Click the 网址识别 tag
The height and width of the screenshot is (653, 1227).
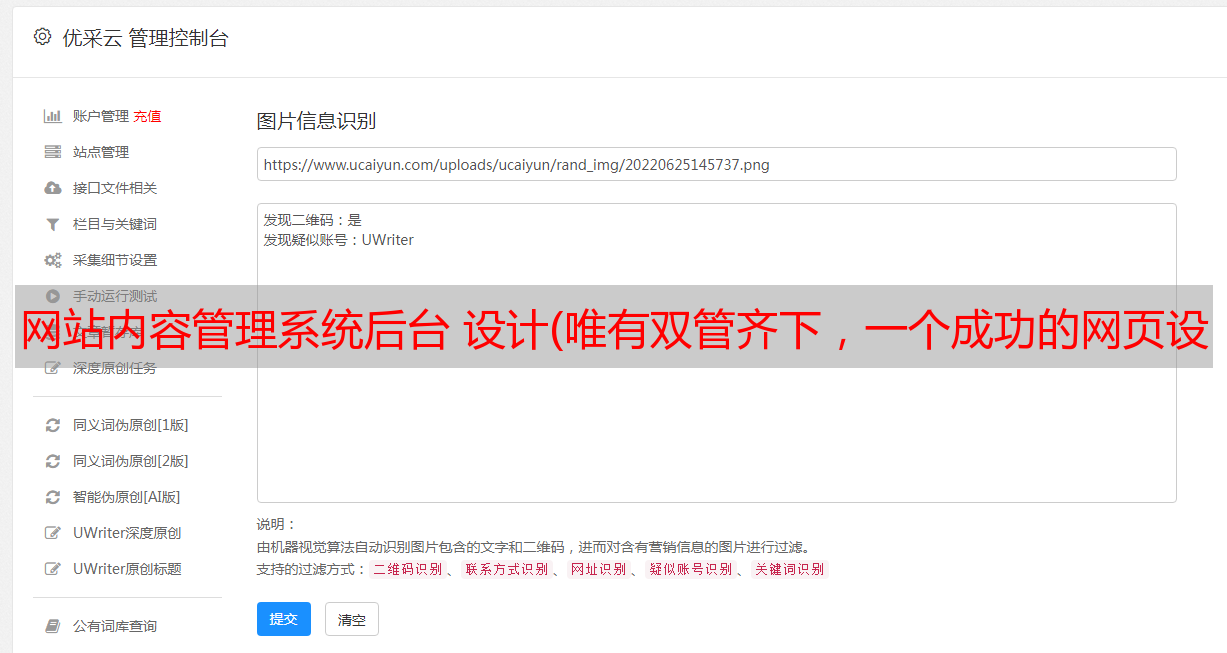tap(598, 569)
